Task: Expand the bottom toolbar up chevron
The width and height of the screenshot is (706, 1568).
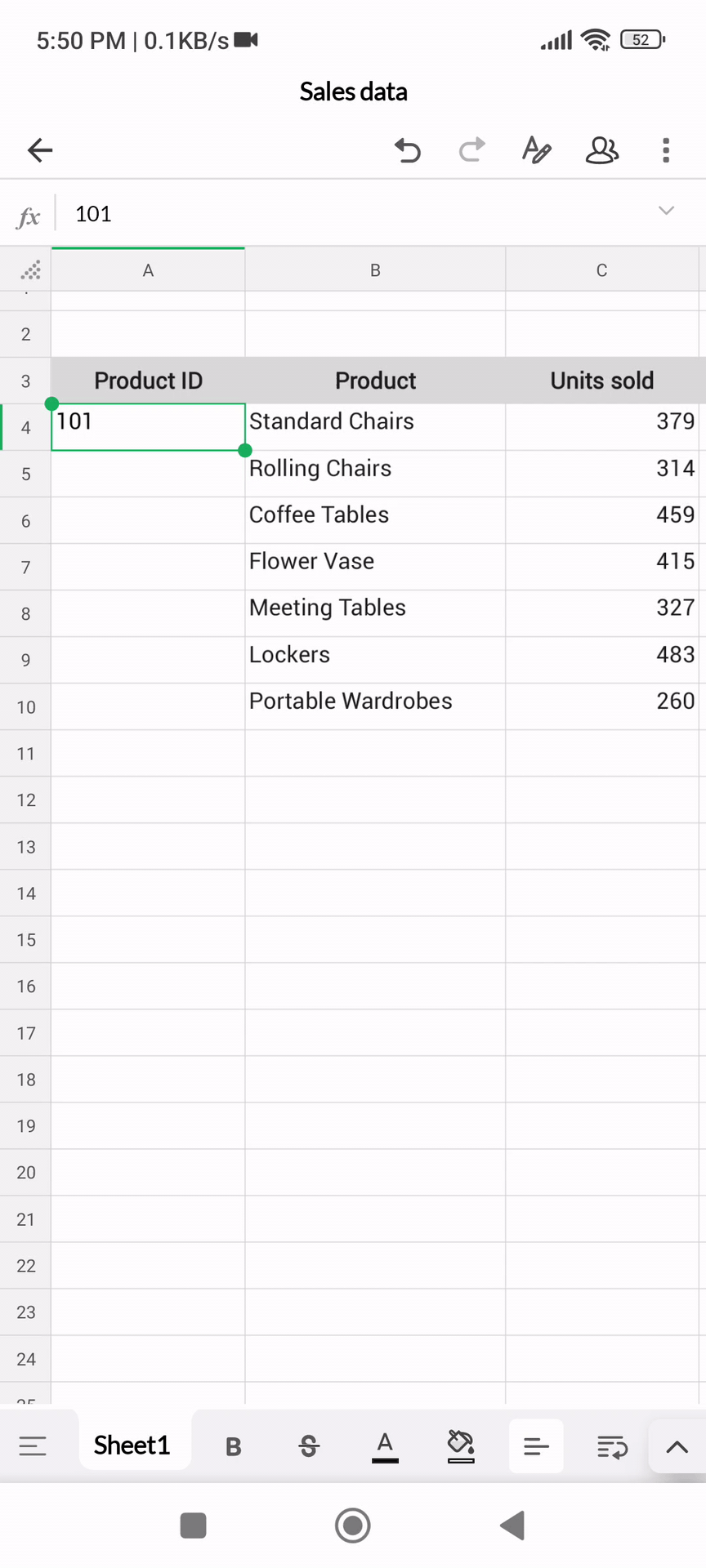Action: click(x=677, y=1447)
